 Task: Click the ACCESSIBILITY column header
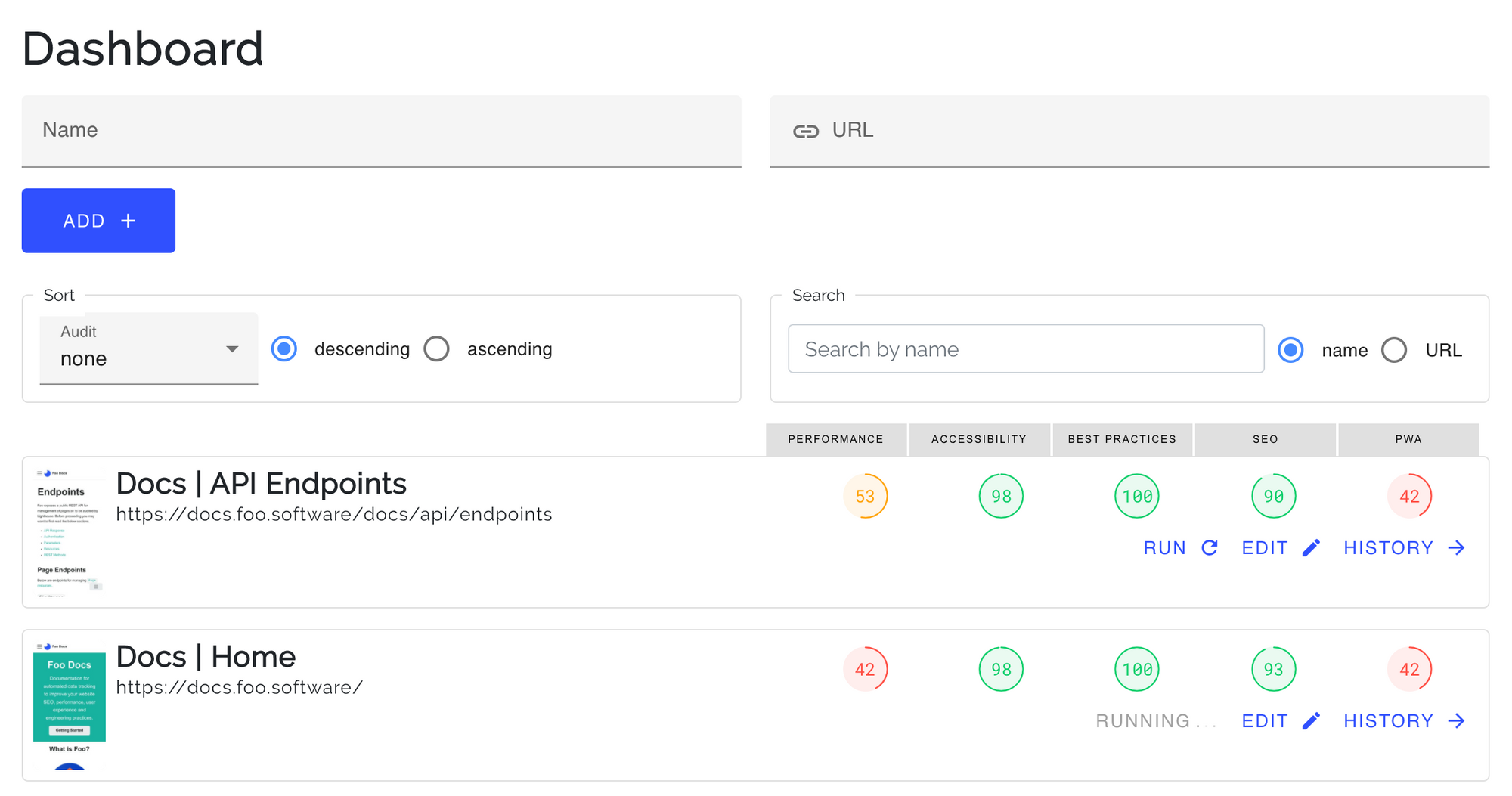coord(979,439)
